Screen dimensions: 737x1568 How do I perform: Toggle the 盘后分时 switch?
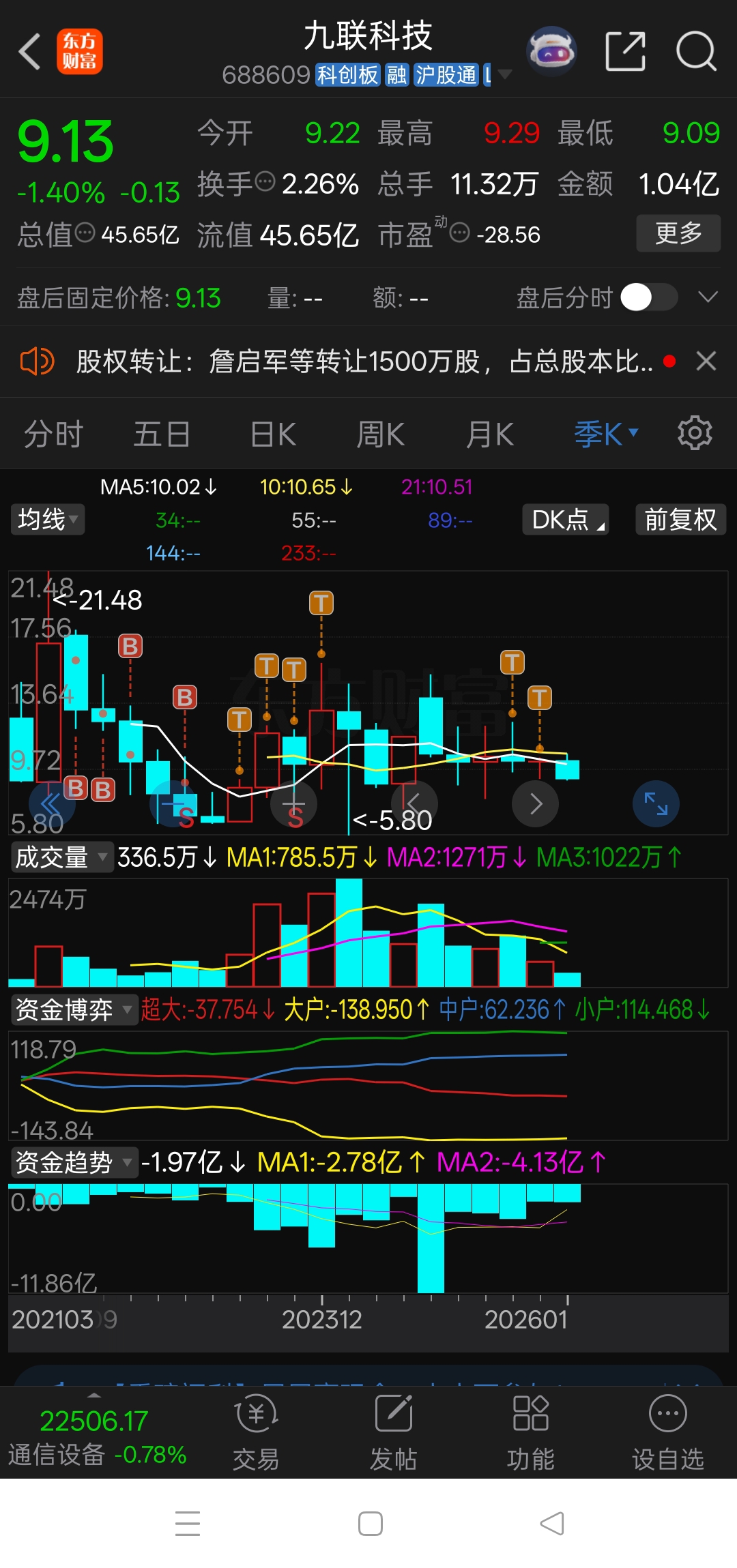point(649,297)
